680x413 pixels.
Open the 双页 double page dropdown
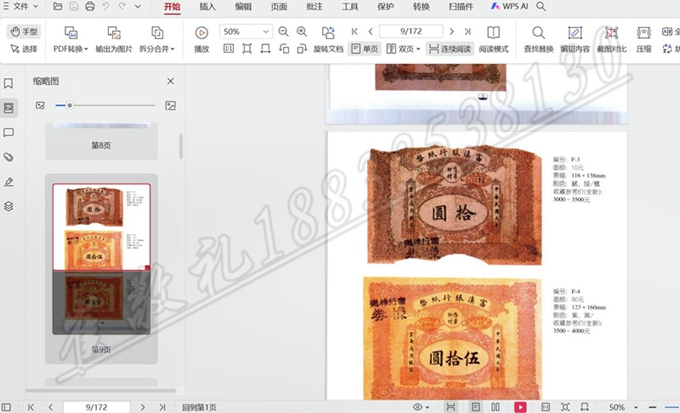pos(403,49)
